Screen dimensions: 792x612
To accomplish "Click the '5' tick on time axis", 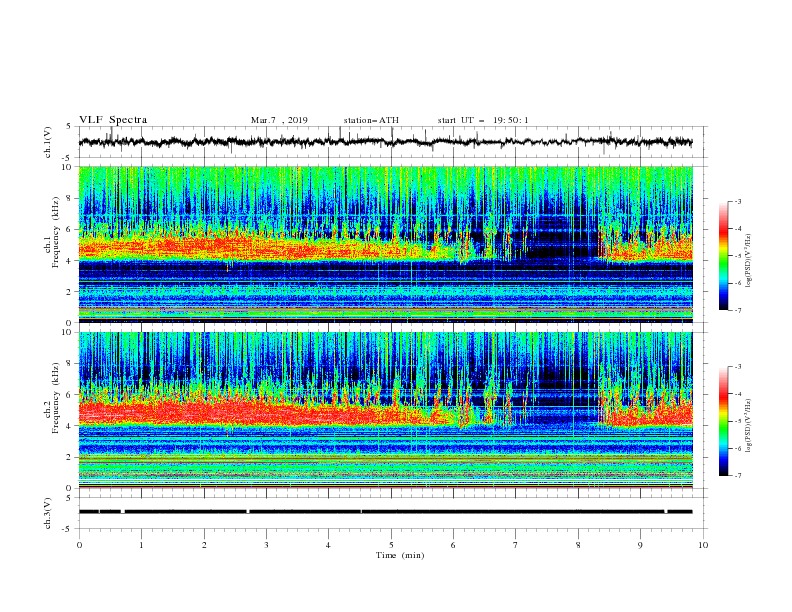I will point(391,545).
